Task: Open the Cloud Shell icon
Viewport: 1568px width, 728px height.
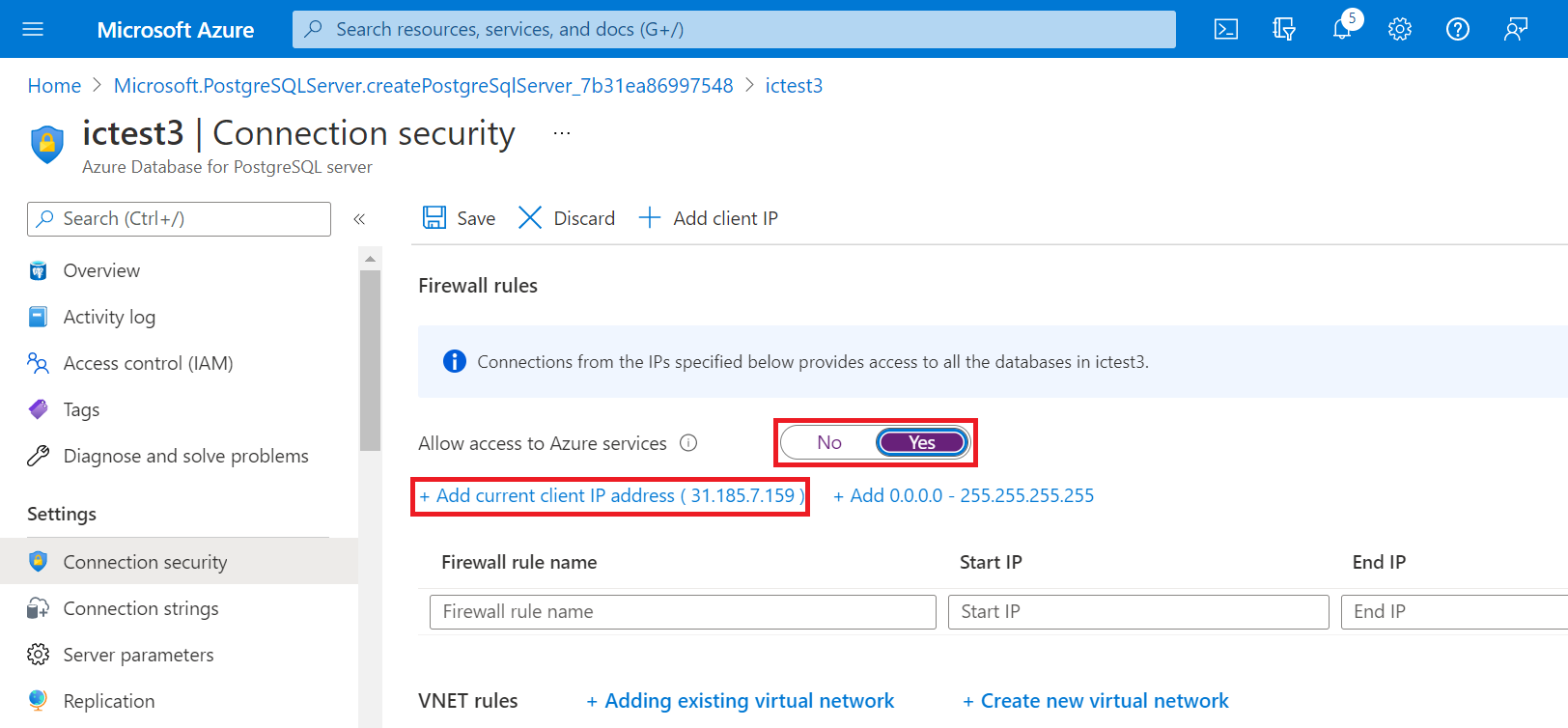Action: (1225, 29)
